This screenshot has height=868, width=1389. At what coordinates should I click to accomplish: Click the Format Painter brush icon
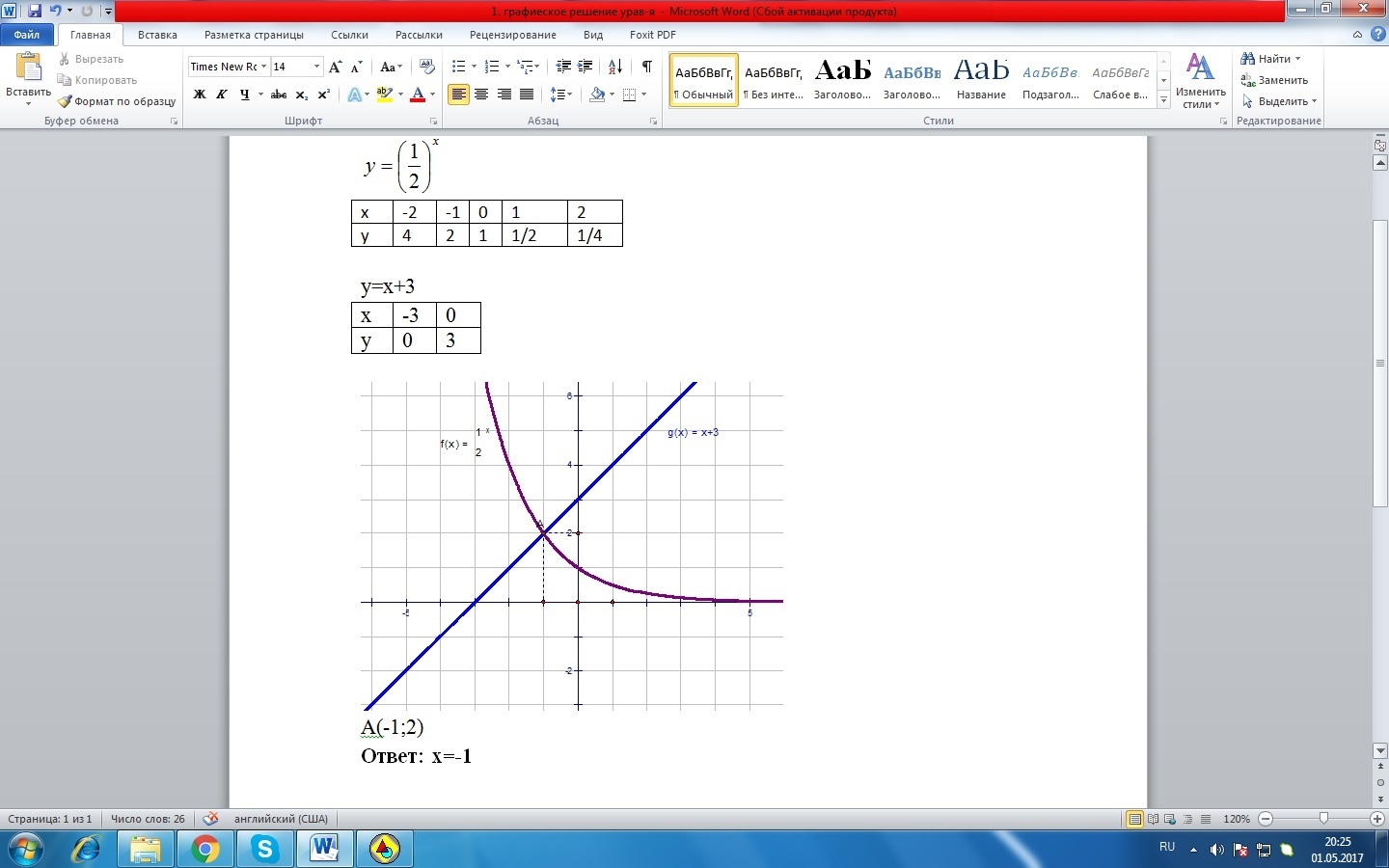(x=65, y=101)
